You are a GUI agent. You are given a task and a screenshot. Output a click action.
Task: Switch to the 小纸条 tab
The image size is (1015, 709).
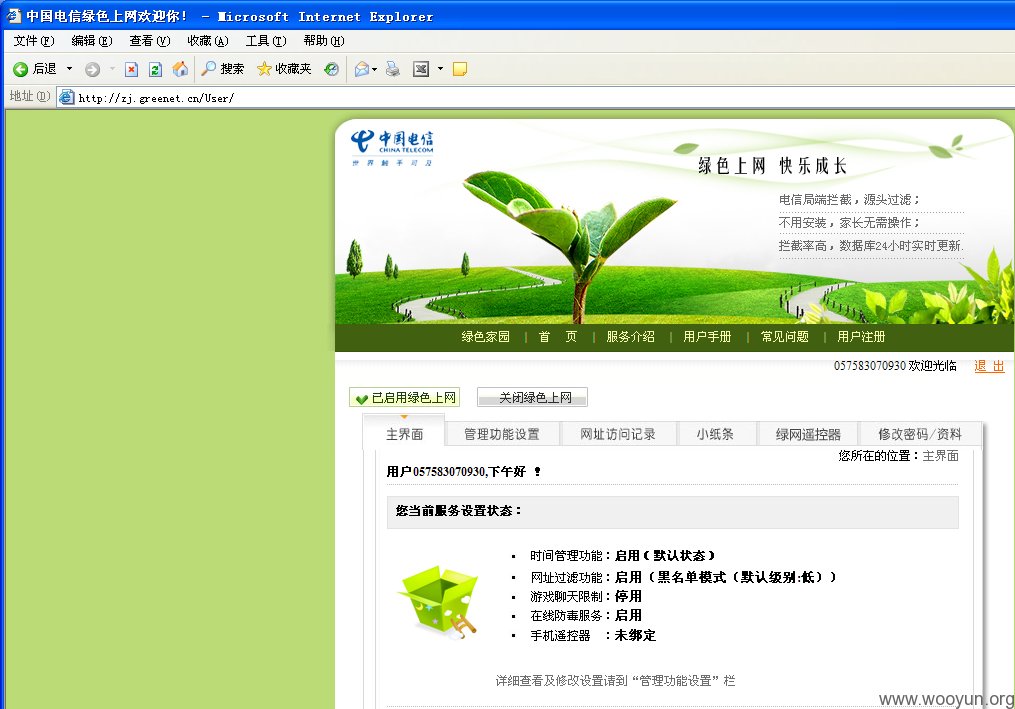click(715, 434)
